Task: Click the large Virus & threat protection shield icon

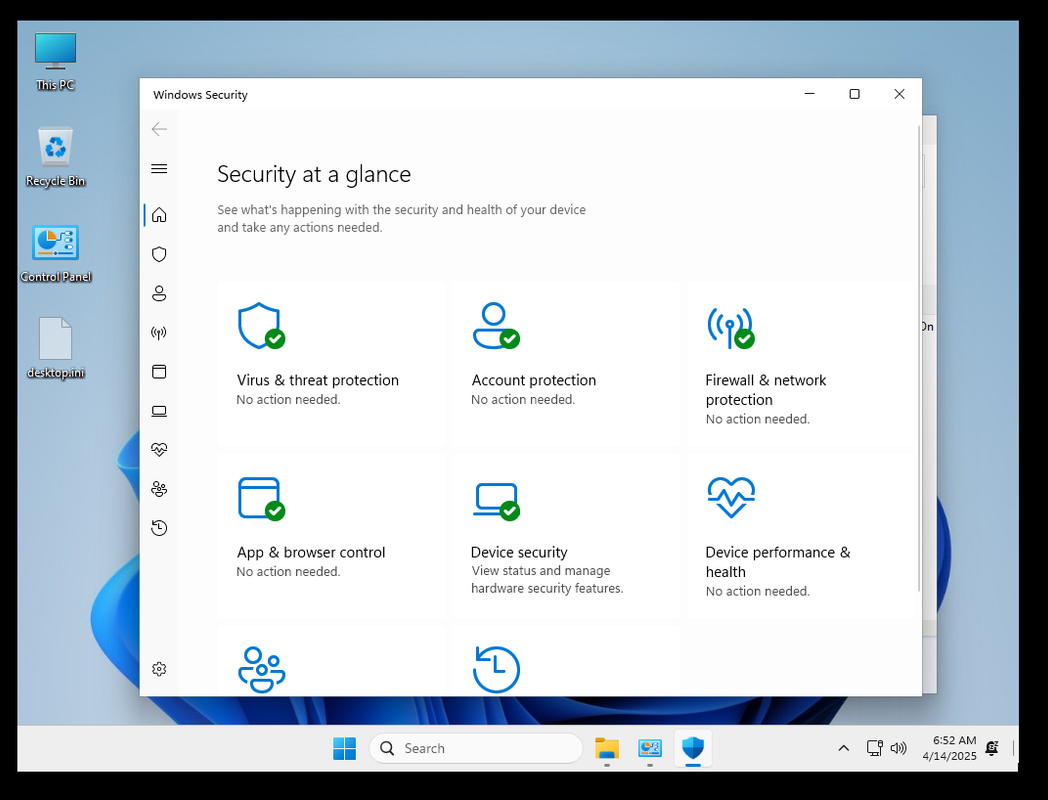Action: tap(261, 325)
